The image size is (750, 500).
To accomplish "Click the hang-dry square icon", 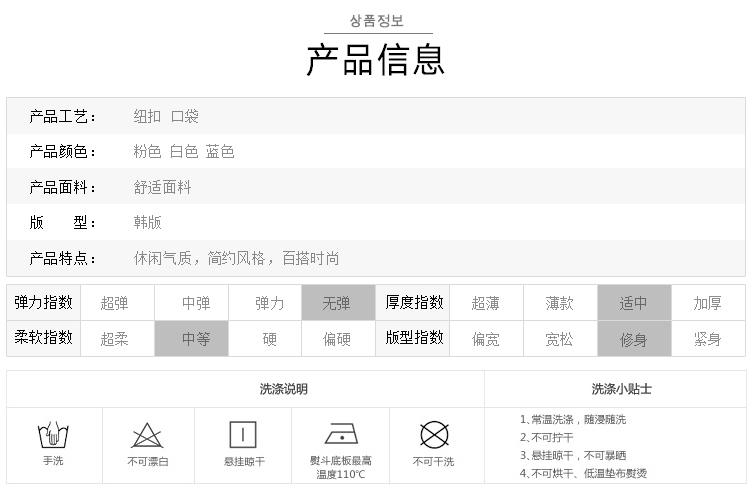I will point(243,434).
